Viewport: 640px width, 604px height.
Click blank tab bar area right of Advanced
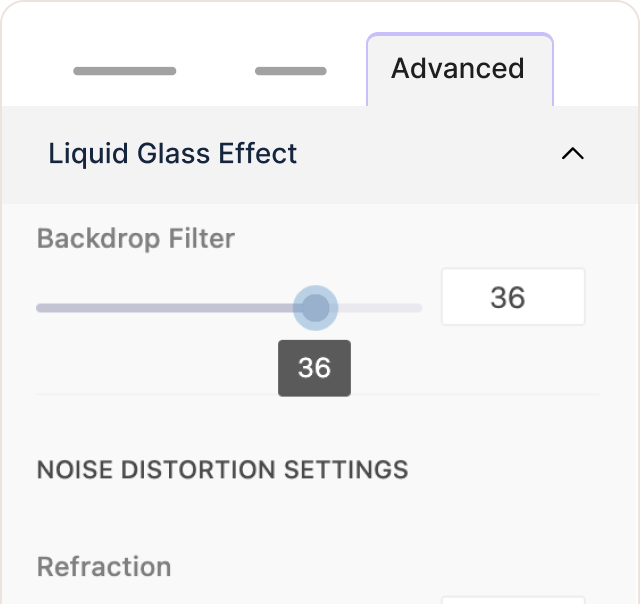597,70
